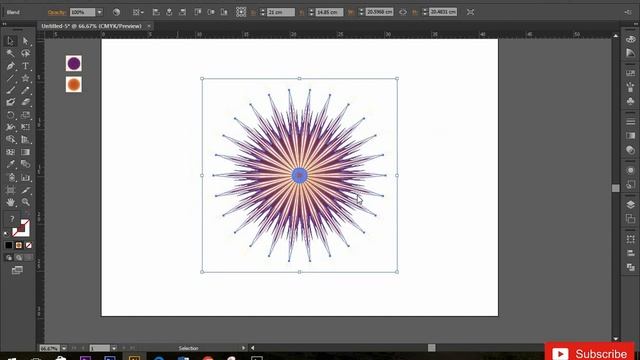Switch to Untitled-5 document tab

tap(91, 26)
